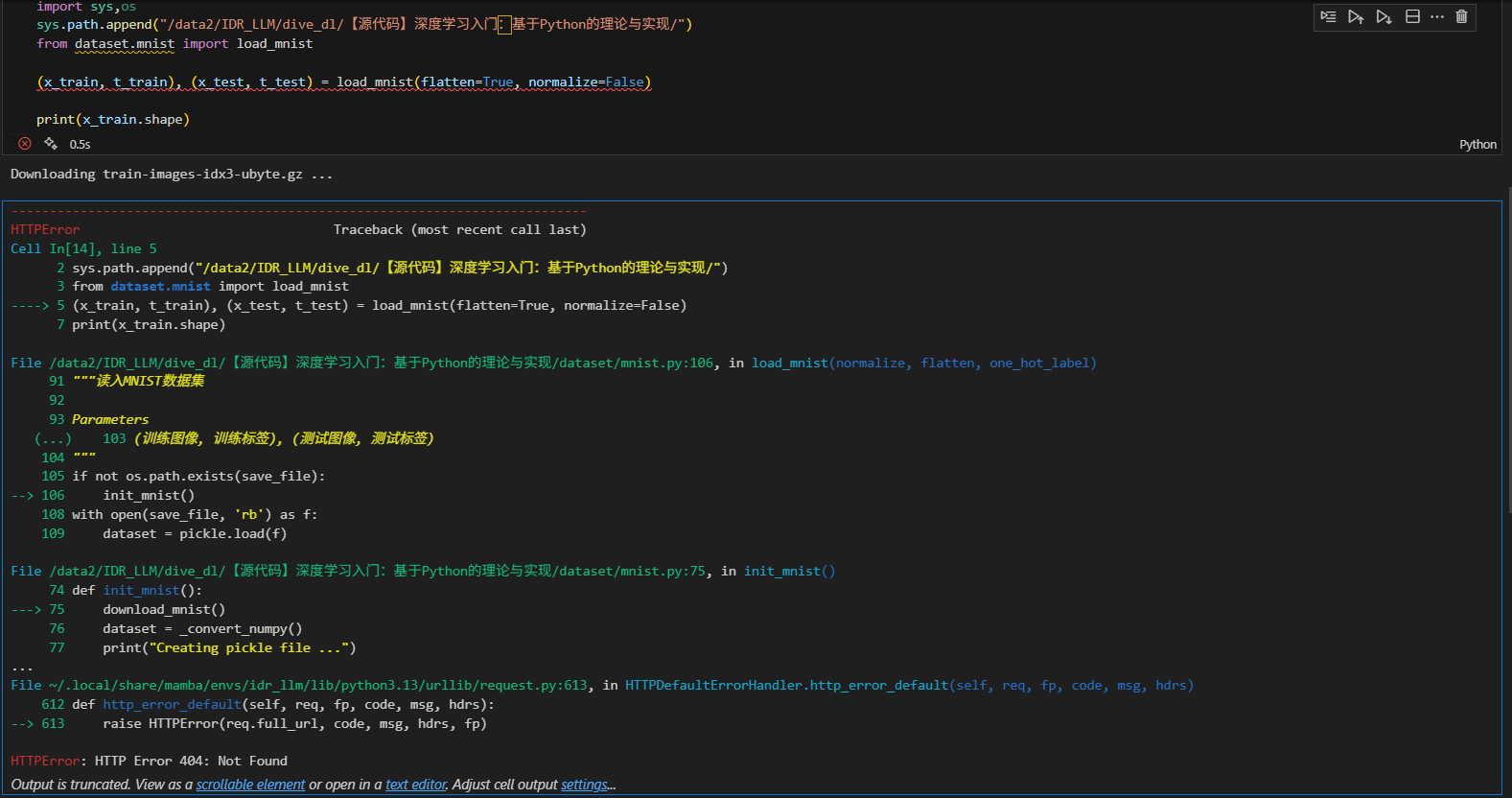
Task: Click traceback line 106 'init_mnist()'
Action: coord(149,495)
